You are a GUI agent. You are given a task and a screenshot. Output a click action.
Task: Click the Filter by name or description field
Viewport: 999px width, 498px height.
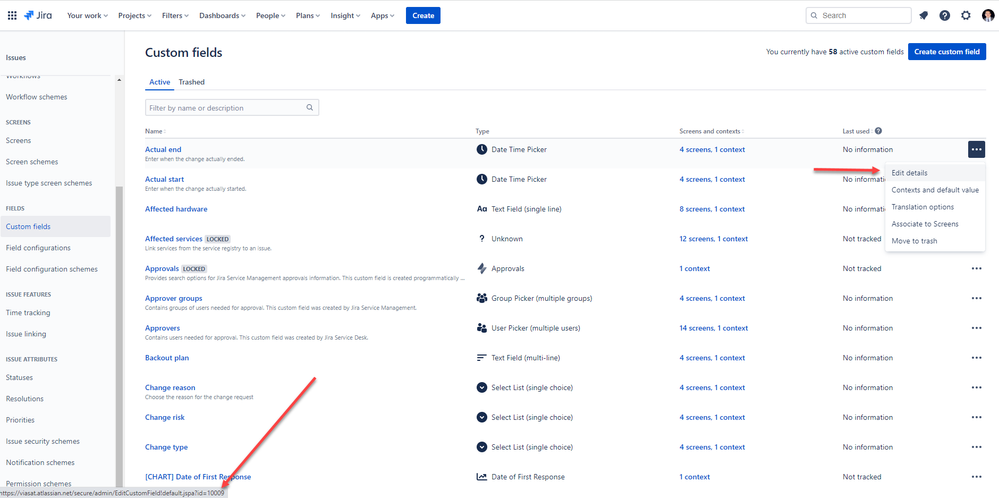[232, 108]
